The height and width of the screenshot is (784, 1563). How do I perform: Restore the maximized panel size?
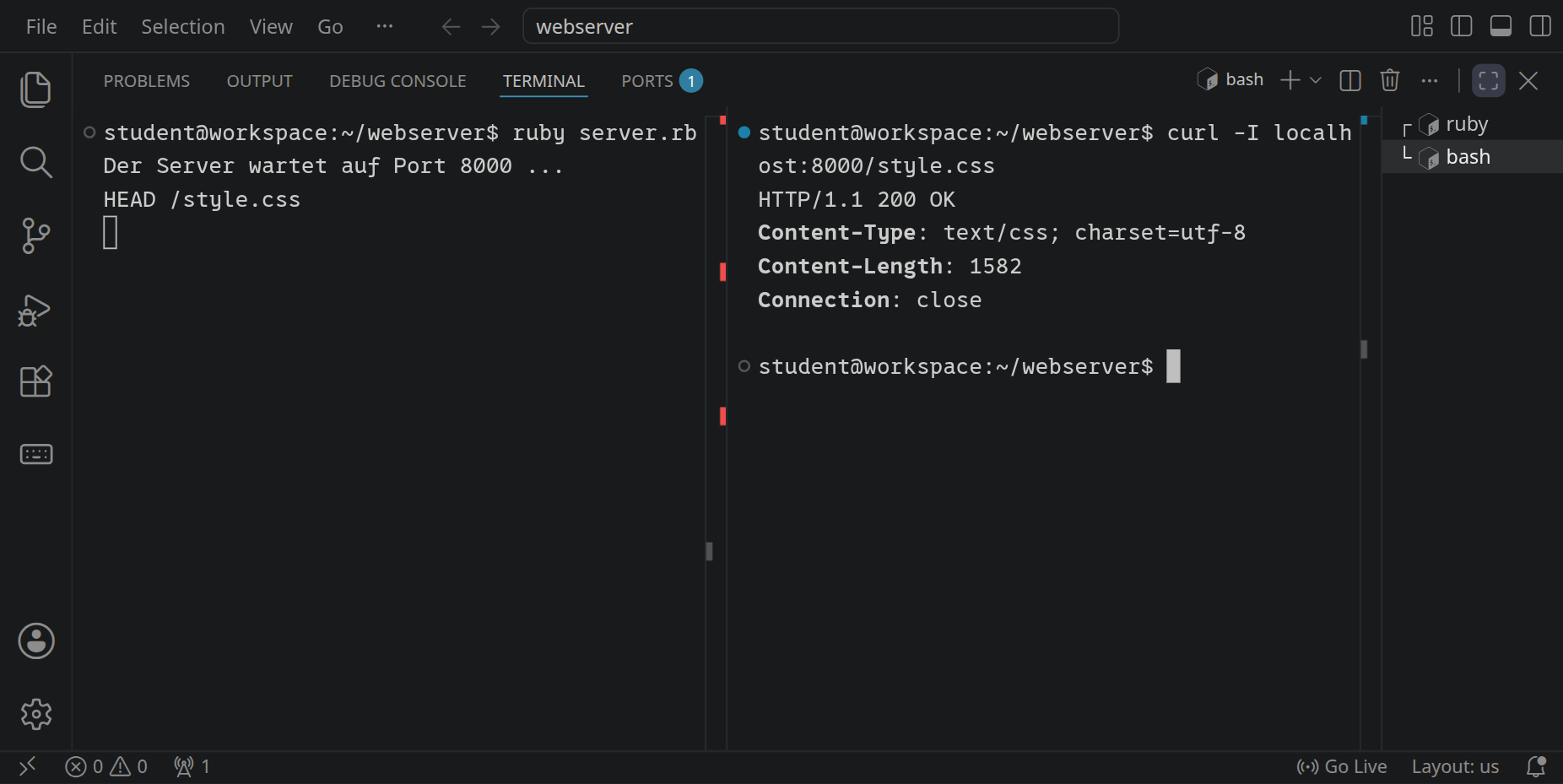(x=1489, y=80)
